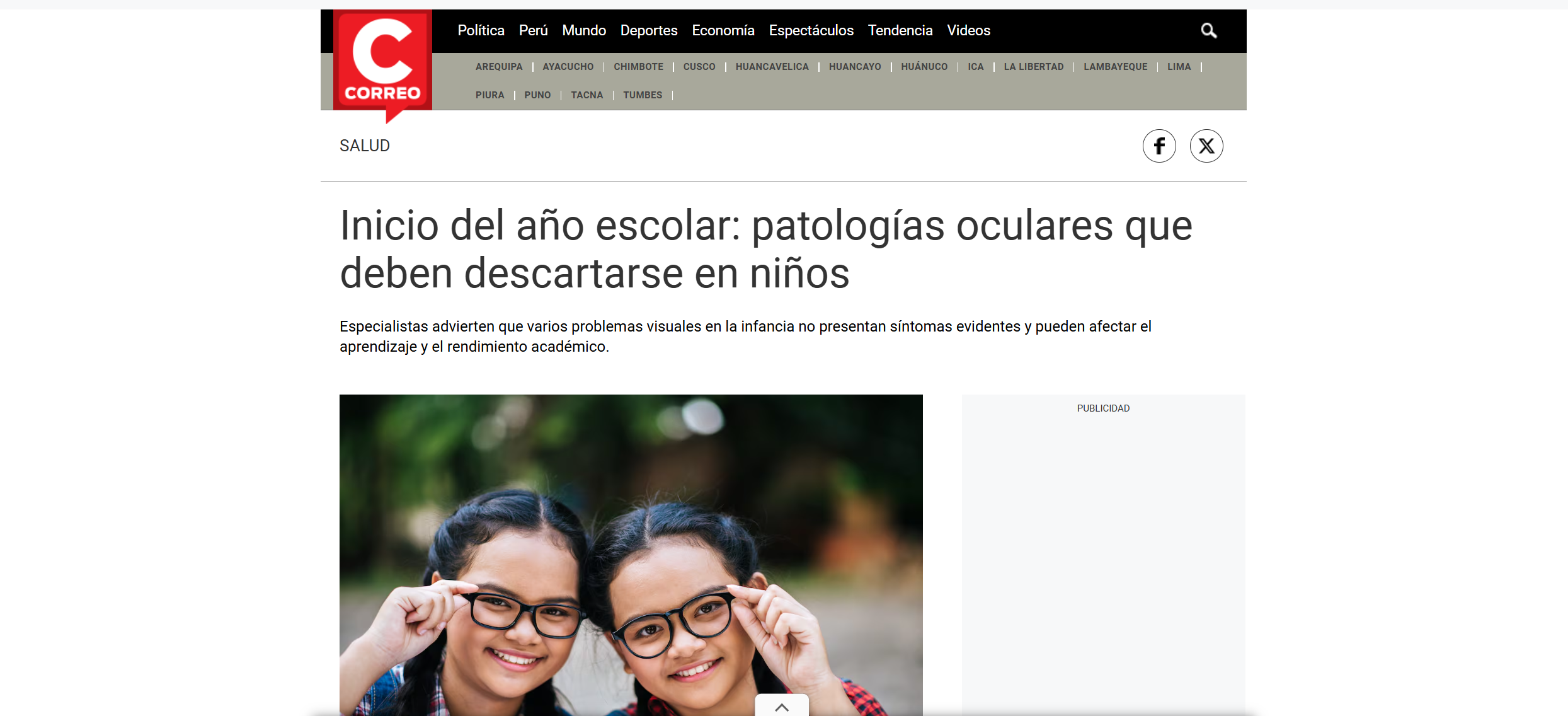Open the search magnifier icon

point(1208,30)
